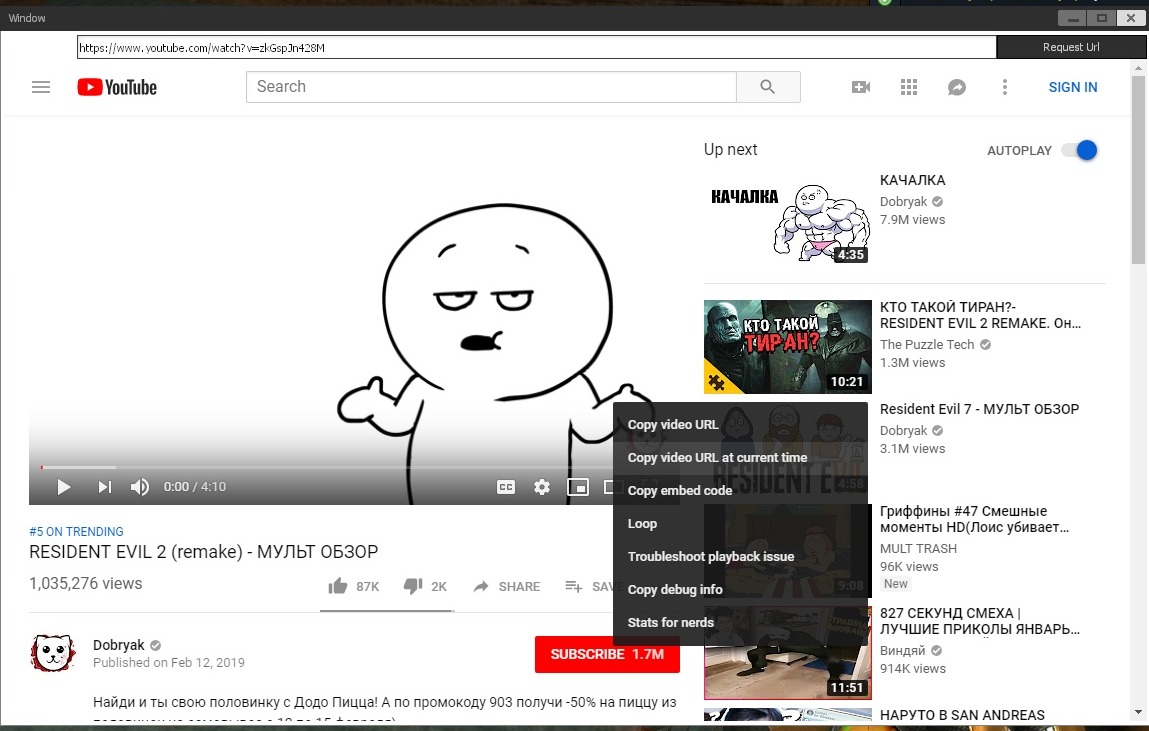
Task: Play the video with play button
Action: [x=63, y=487]
